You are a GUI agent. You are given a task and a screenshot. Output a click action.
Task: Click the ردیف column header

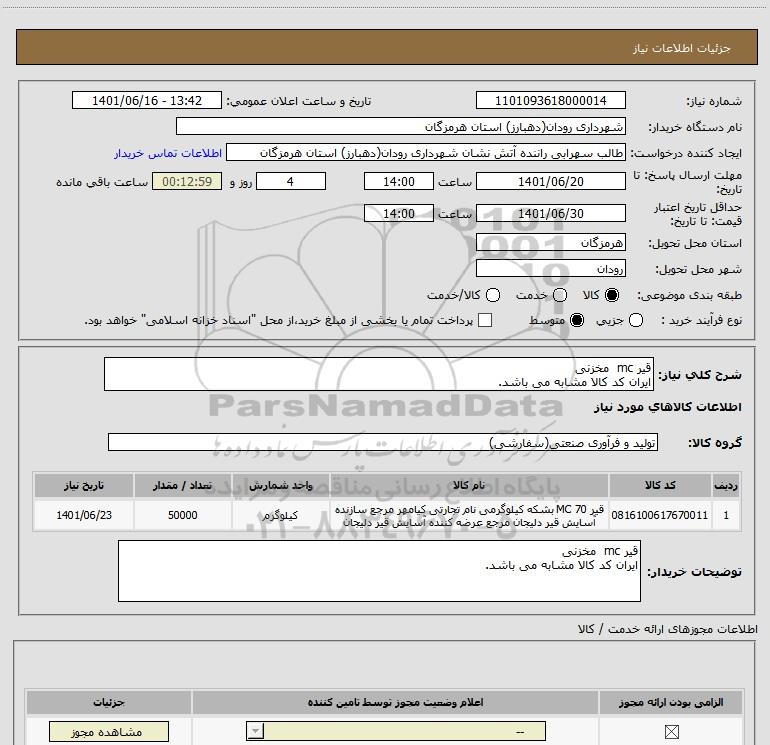tap(726, 485)
